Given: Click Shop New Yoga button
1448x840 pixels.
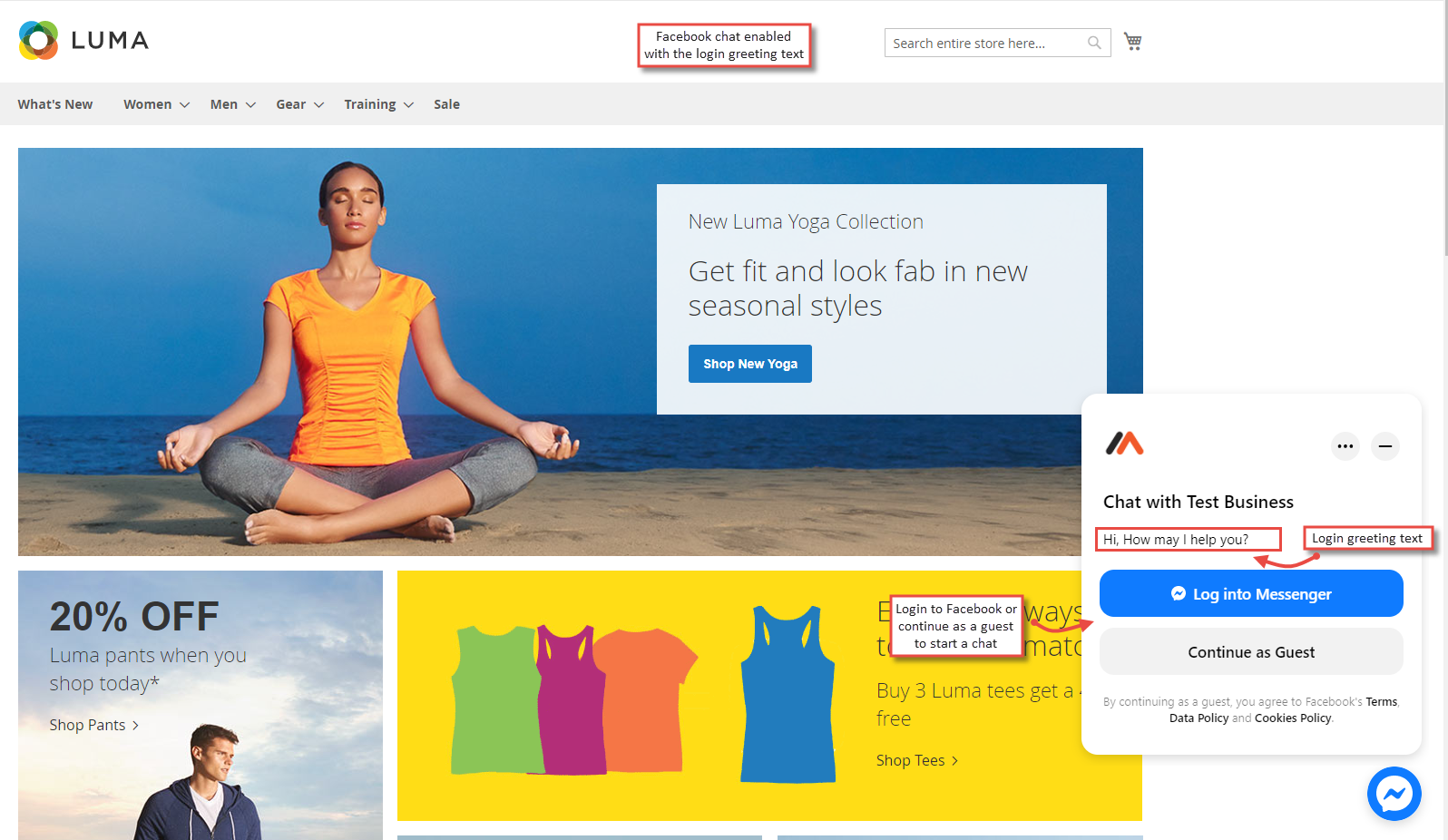Looking at the screenshot, I should click(x=750, y=364).
